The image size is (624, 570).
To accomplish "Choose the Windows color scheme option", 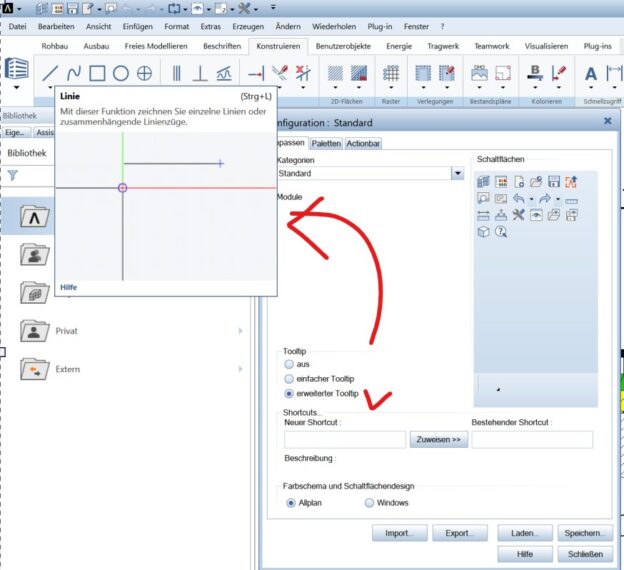I will click(370, 502).
